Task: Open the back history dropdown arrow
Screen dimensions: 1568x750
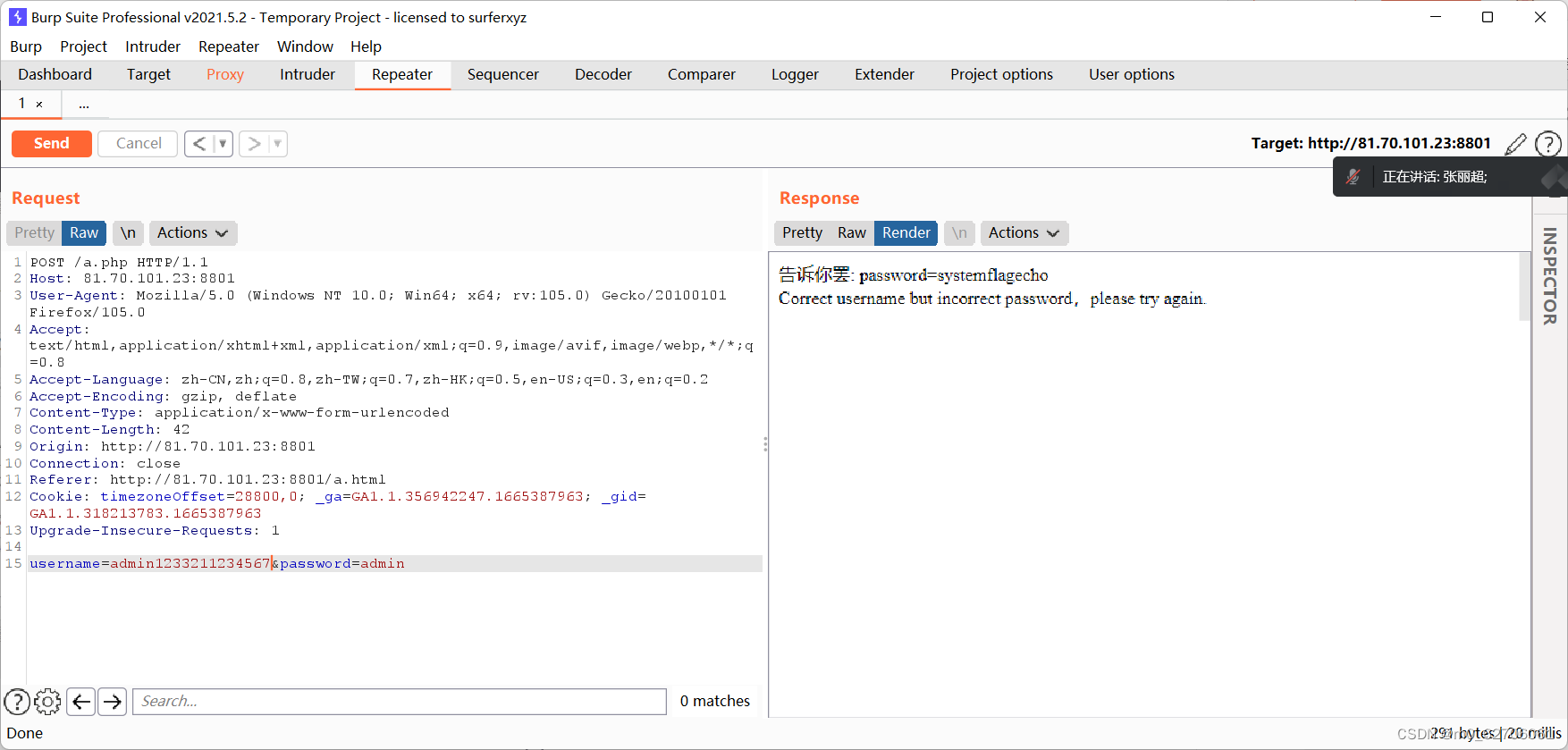Action: coord(223,144)
